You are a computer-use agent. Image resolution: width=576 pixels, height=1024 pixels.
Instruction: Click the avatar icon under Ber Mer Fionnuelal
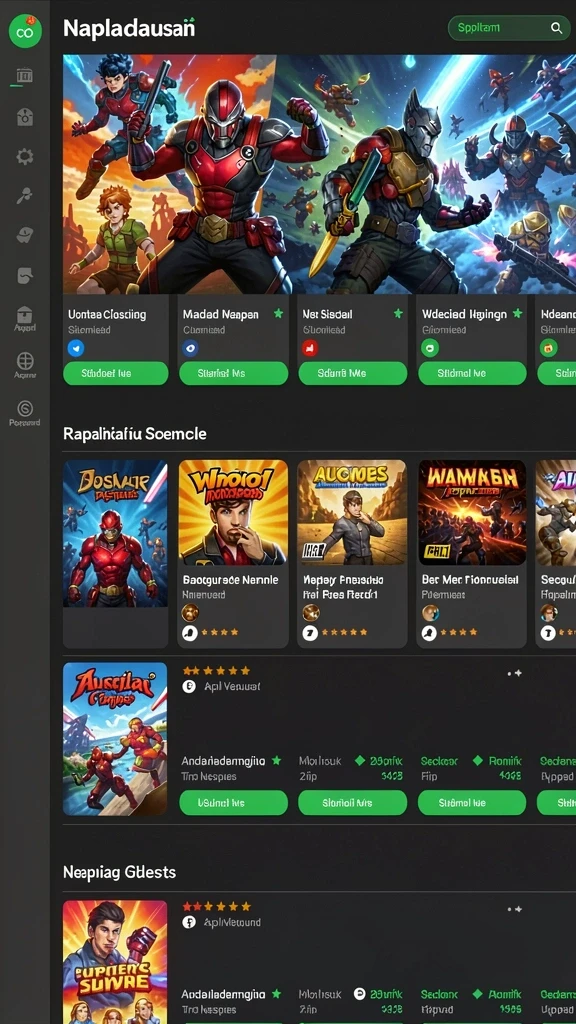point(430,613)
